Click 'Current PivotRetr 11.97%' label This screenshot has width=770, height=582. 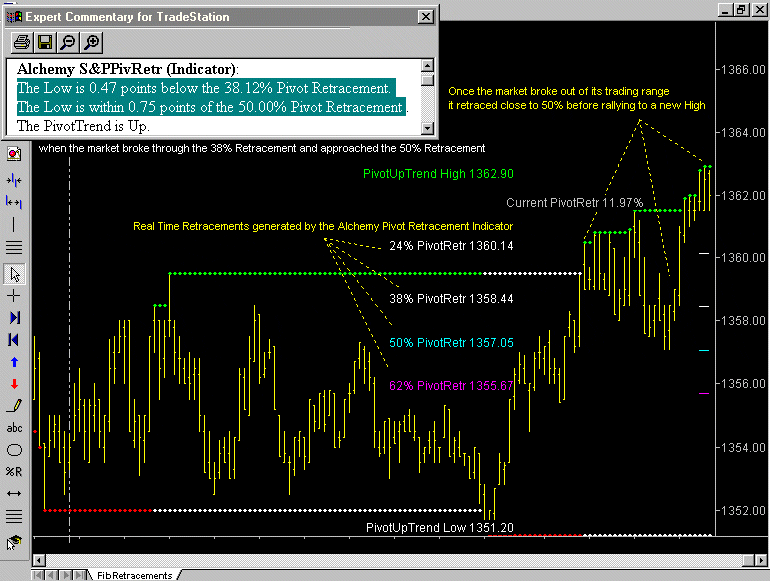pos(574,203)
